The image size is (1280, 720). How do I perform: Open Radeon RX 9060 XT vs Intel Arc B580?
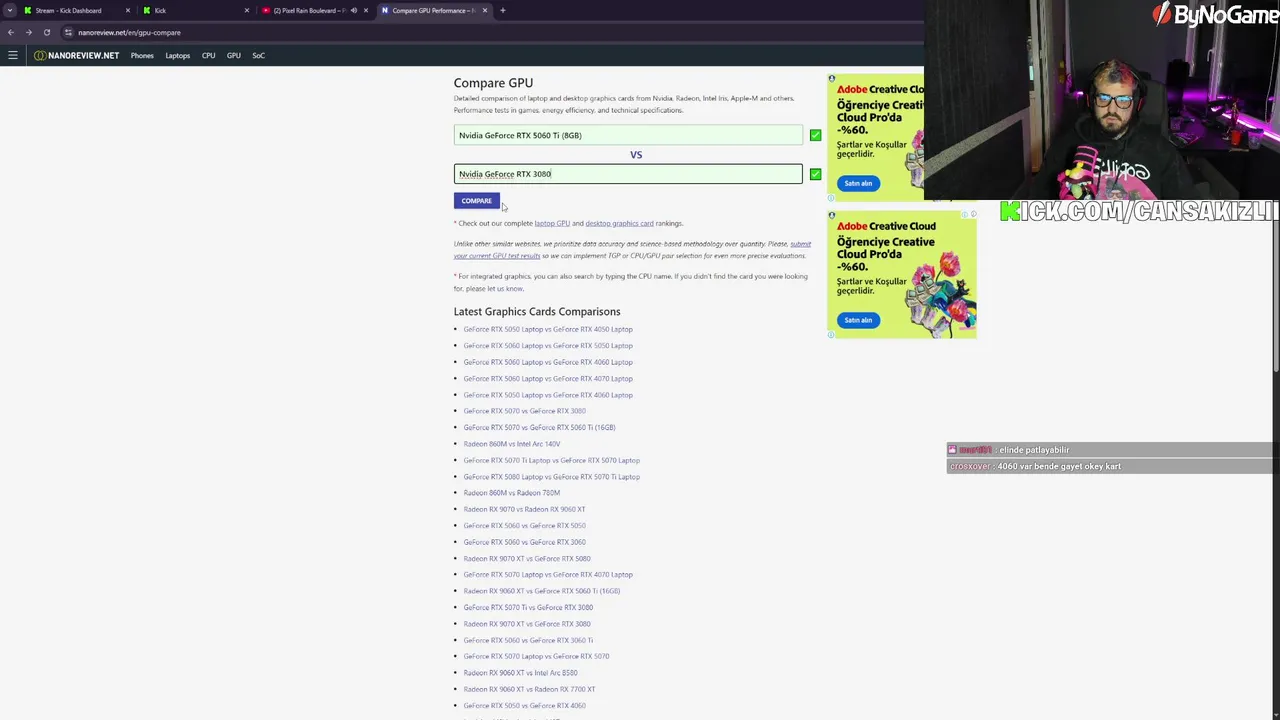click(520, 673)
